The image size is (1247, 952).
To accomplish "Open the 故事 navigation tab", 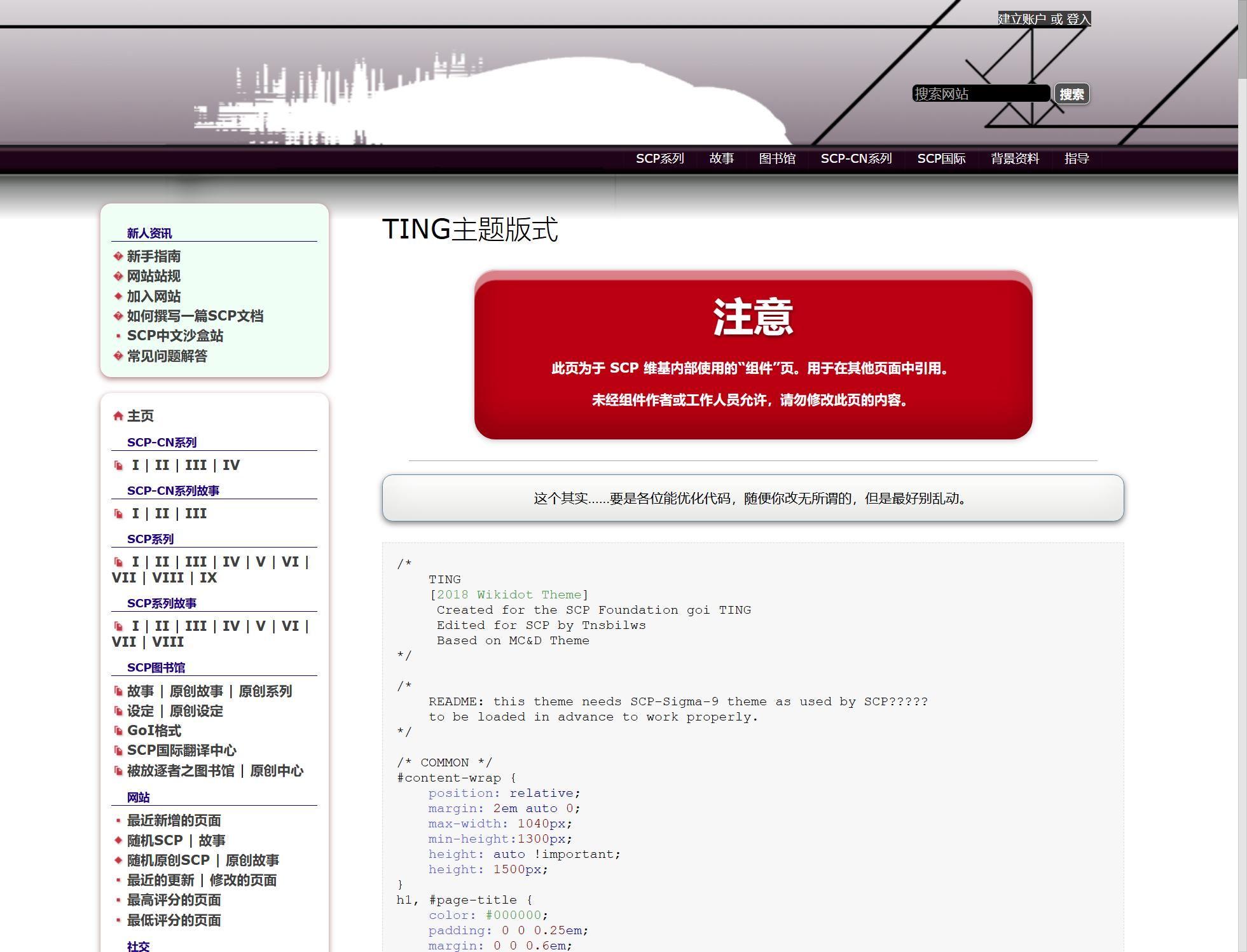I will point(722,159).
